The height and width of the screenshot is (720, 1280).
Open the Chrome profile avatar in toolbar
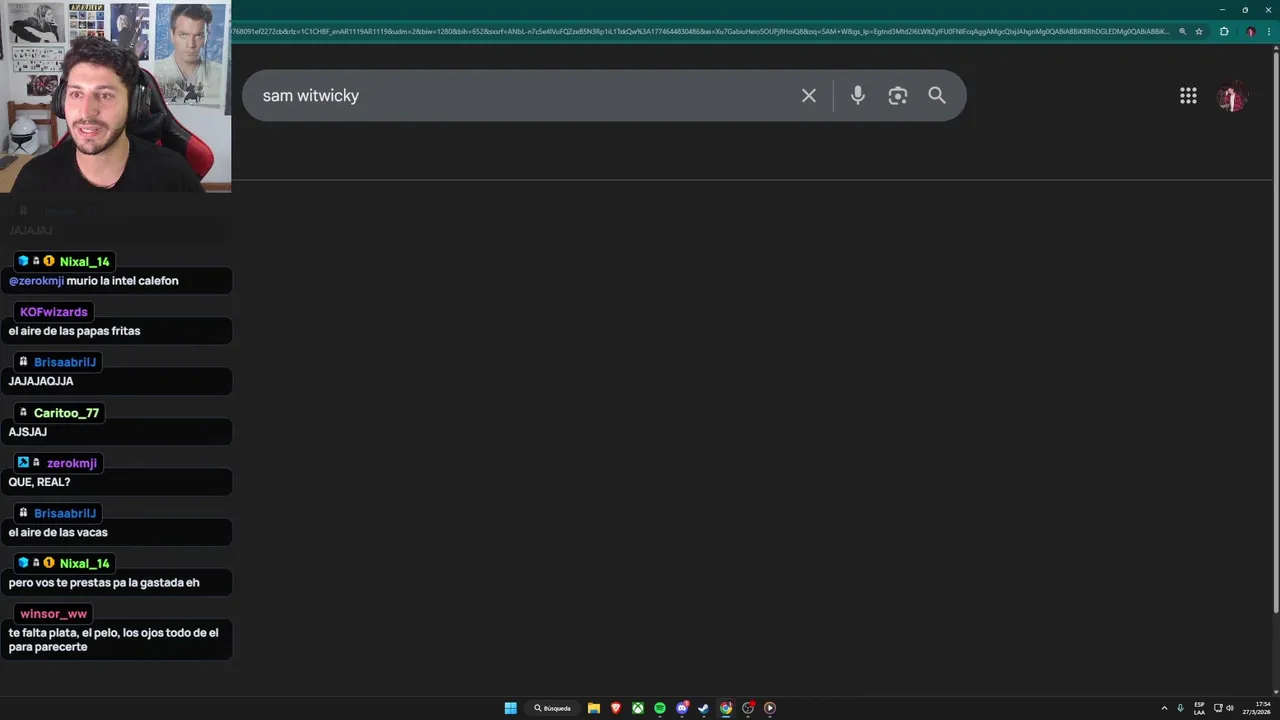tap(1250, 32)
